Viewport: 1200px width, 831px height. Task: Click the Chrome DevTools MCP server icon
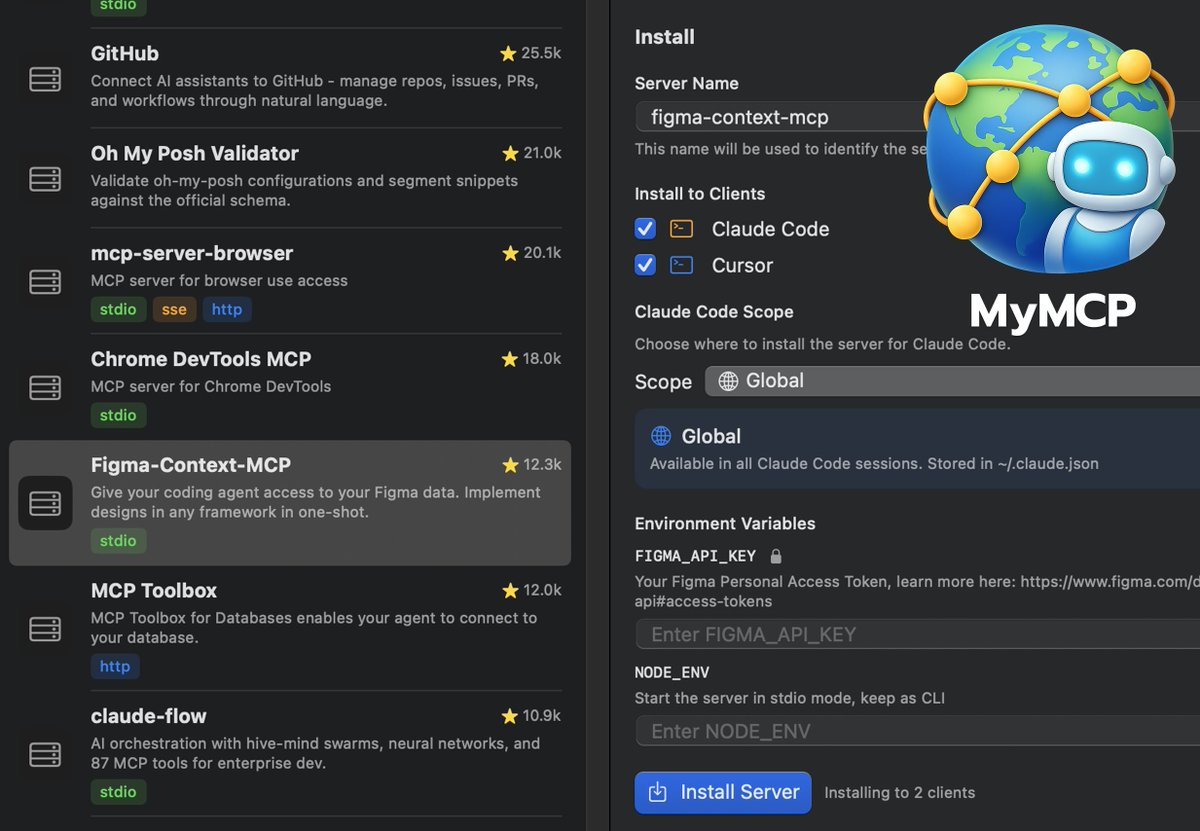[45, 387]
